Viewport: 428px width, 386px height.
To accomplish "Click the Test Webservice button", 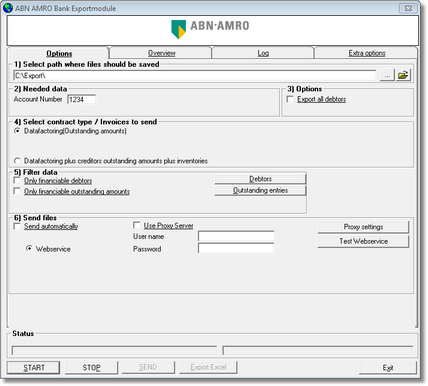I will [x=363, y=241].
